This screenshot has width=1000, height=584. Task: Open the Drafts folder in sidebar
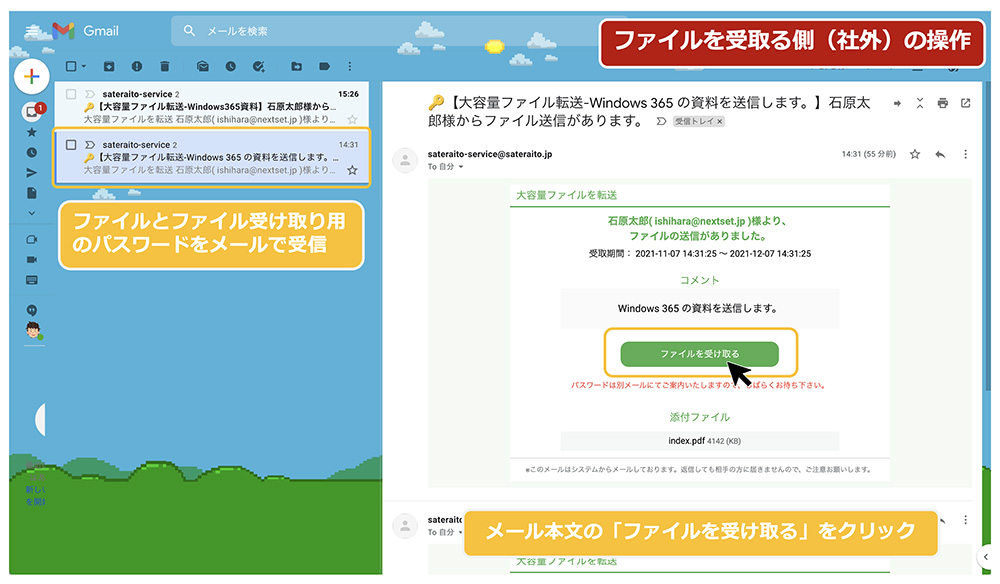pyautogui.click(x=31, y=193)
